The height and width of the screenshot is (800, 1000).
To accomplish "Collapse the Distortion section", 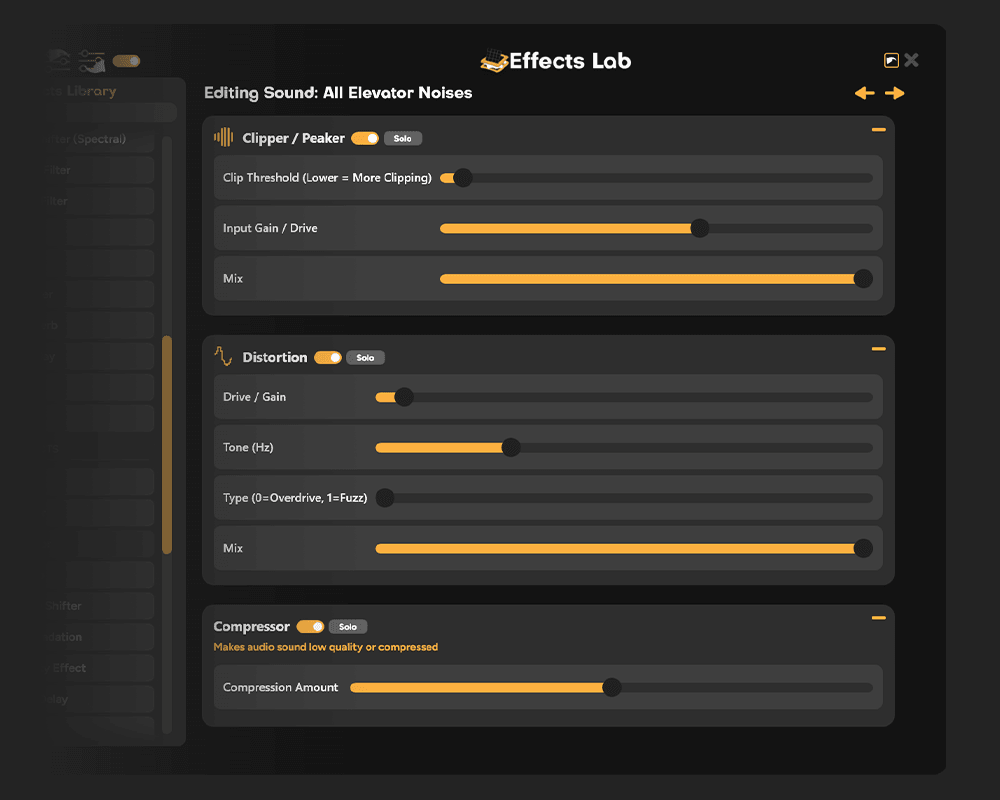I will click(x=878, y=349).
